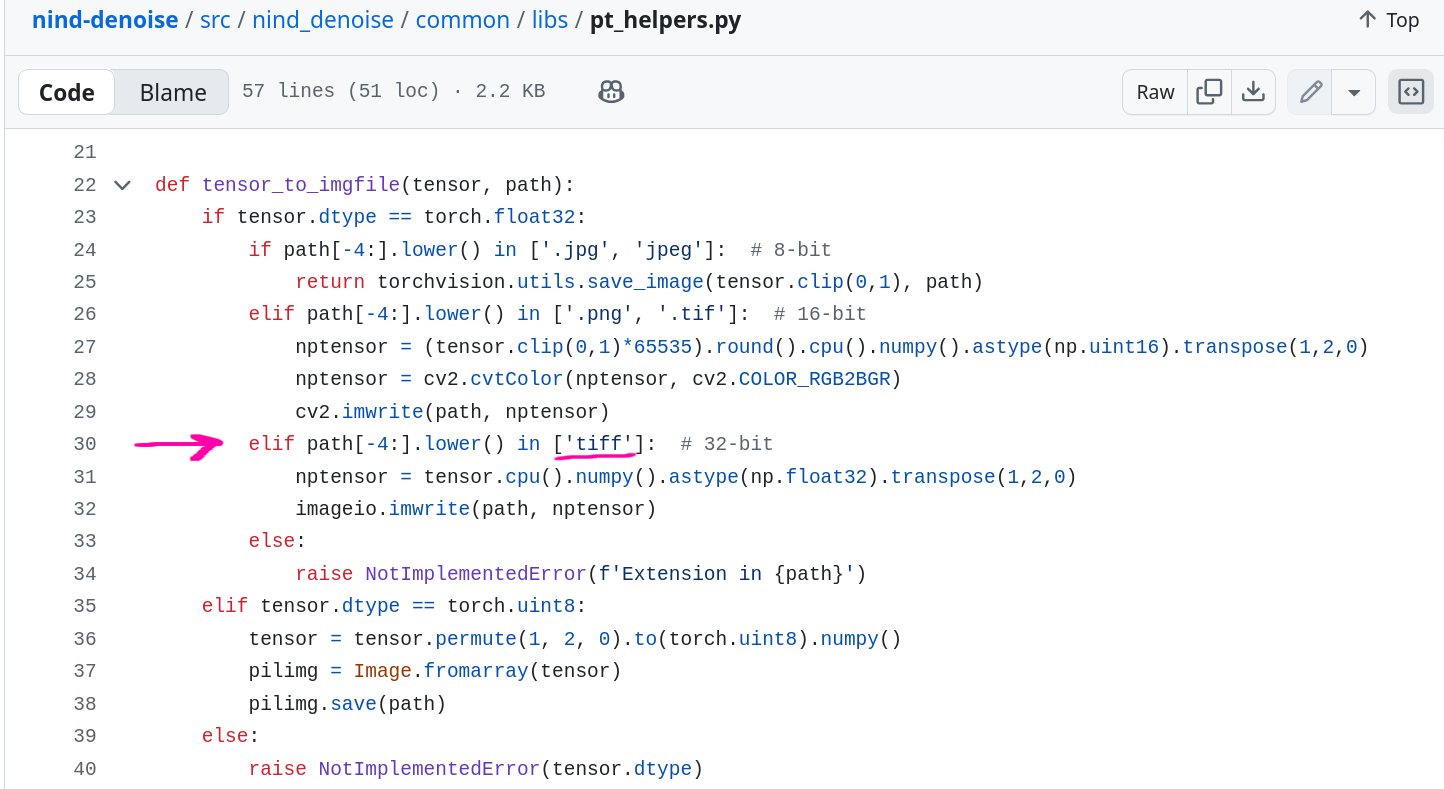Open the libs folder breadcrumb
This screenshot has height=789, width=1444.
pos(547,20)
